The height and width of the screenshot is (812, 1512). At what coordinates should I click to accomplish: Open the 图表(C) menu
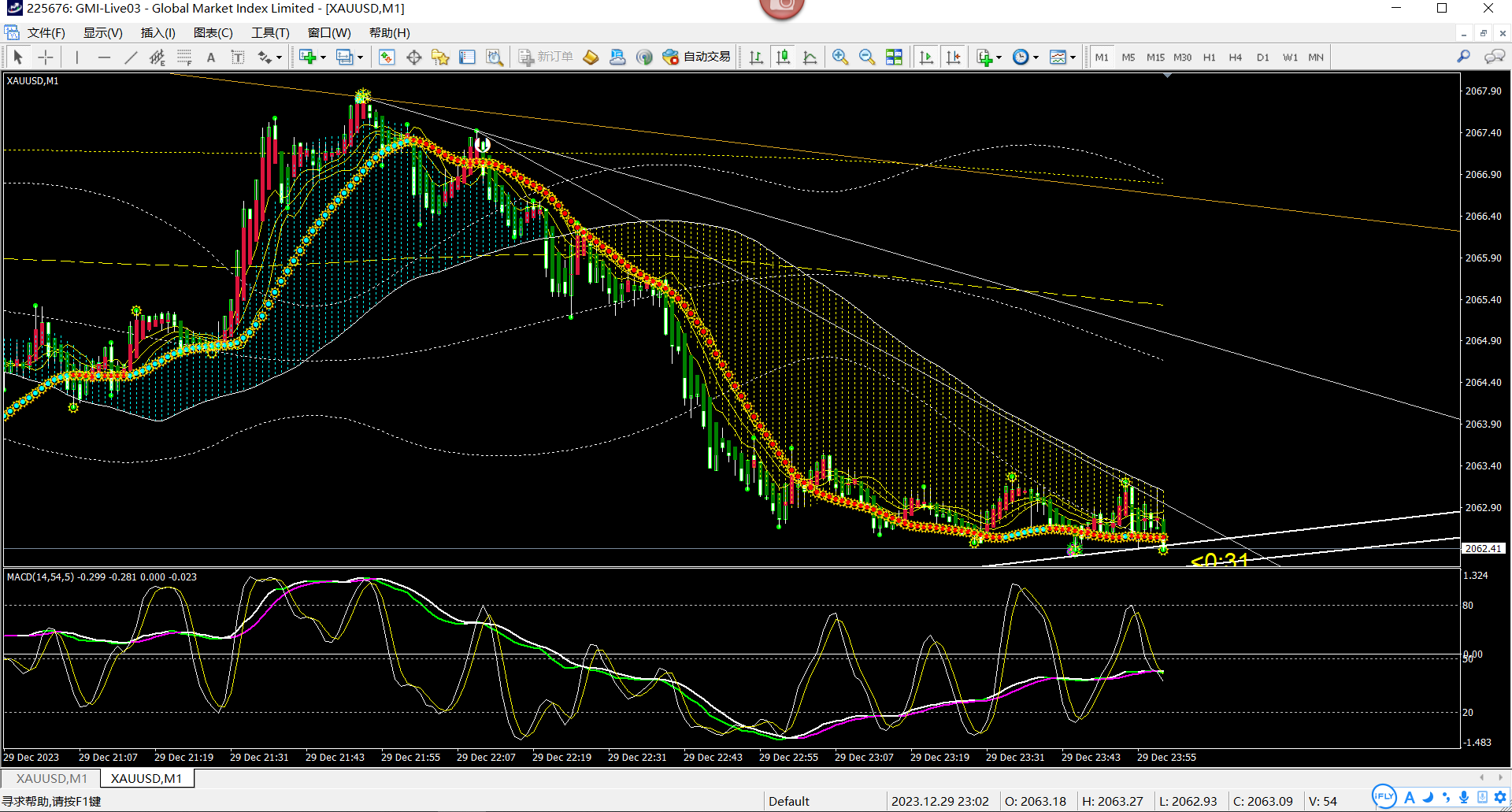[213, 32]
